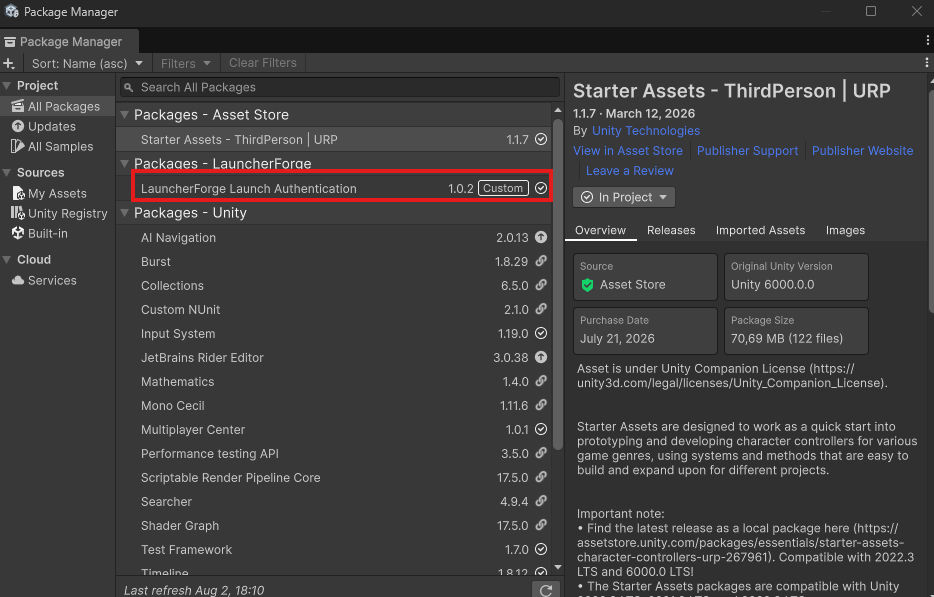The width and height of the screenshot is (934, 597).
Task: Click link icon for Performance testing API
Action: click(x=541, y=453)
